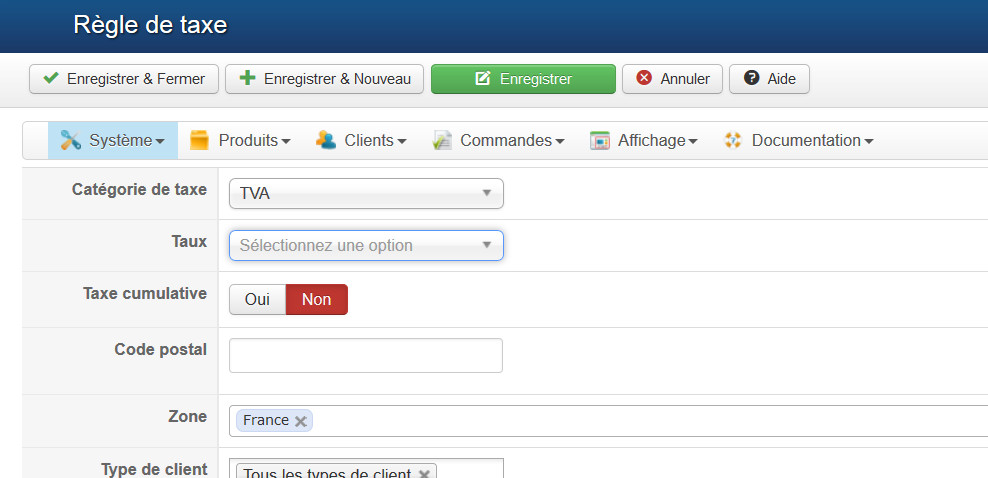988x478 pixels.
Task: Click the 'Règle de taxe' page title
Action: coord(150,25)
